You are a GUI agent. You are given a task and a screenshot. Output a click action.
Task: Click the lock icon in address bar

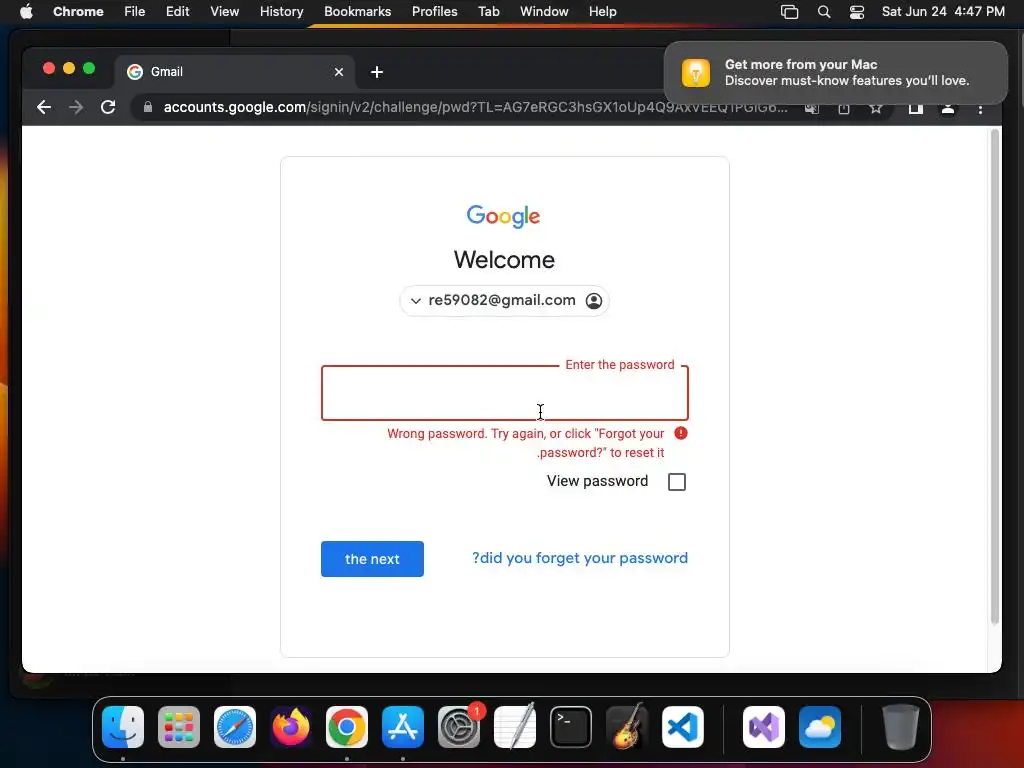pos(148,107)
